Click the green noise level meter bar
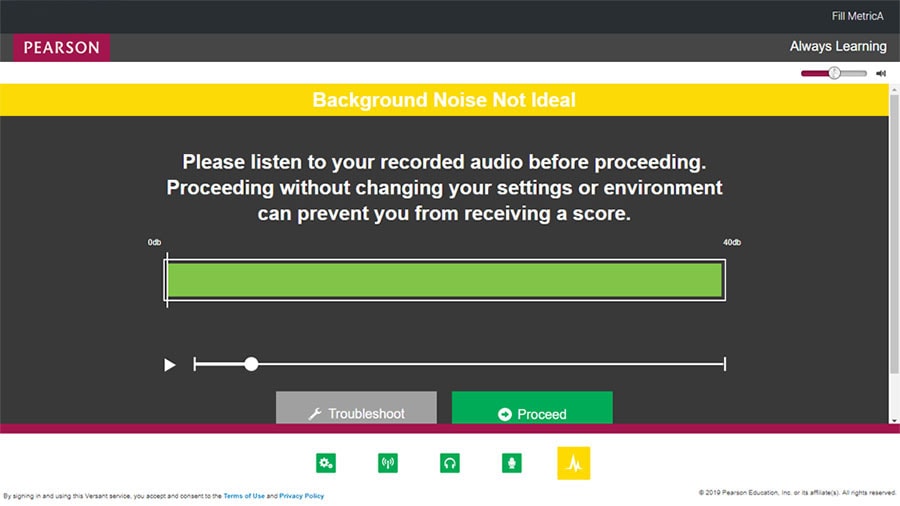 [444, 280]
